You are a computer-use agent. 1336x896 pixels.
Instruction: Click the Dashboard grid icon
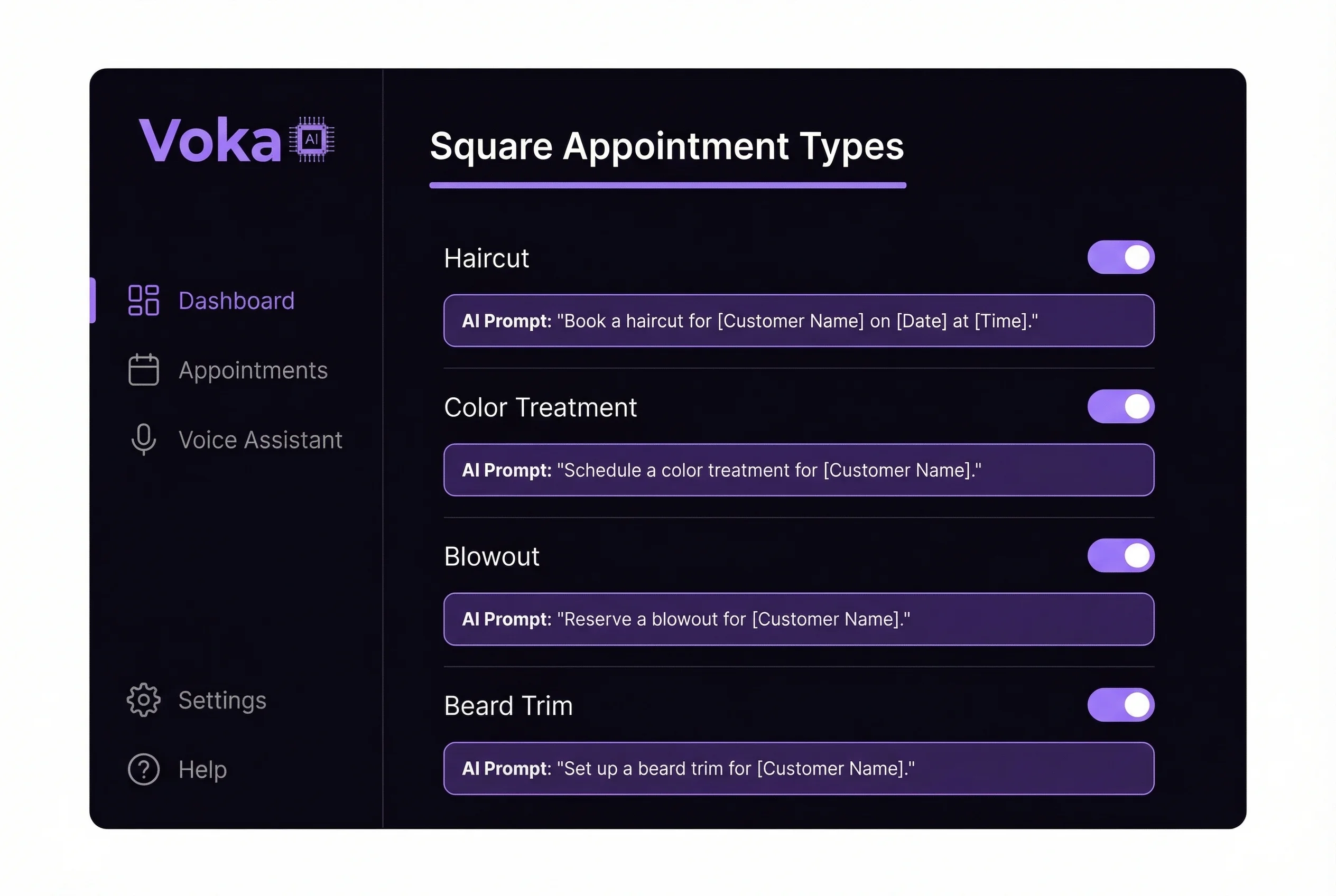tap(144, 301)
